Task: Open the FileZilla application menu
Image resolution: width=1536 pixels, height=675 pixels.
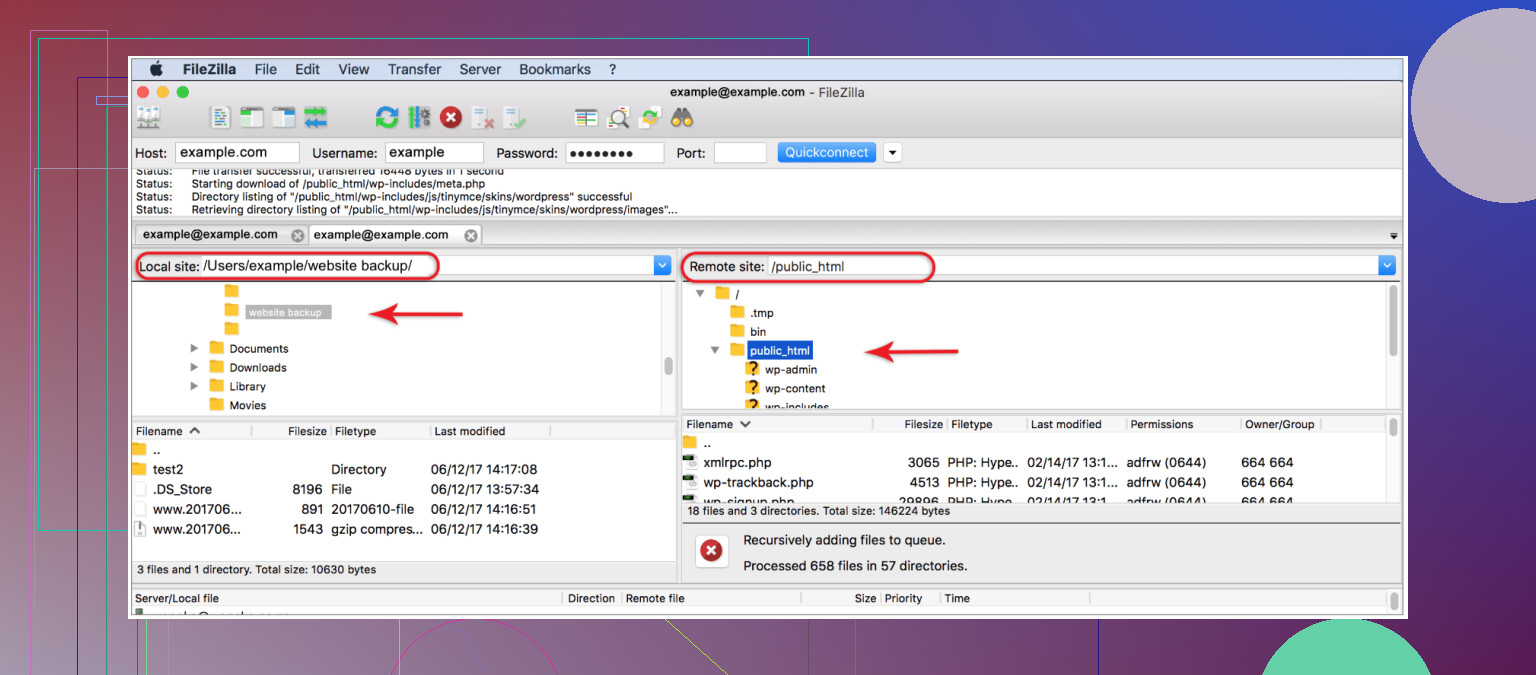Action: coord(209,69)
